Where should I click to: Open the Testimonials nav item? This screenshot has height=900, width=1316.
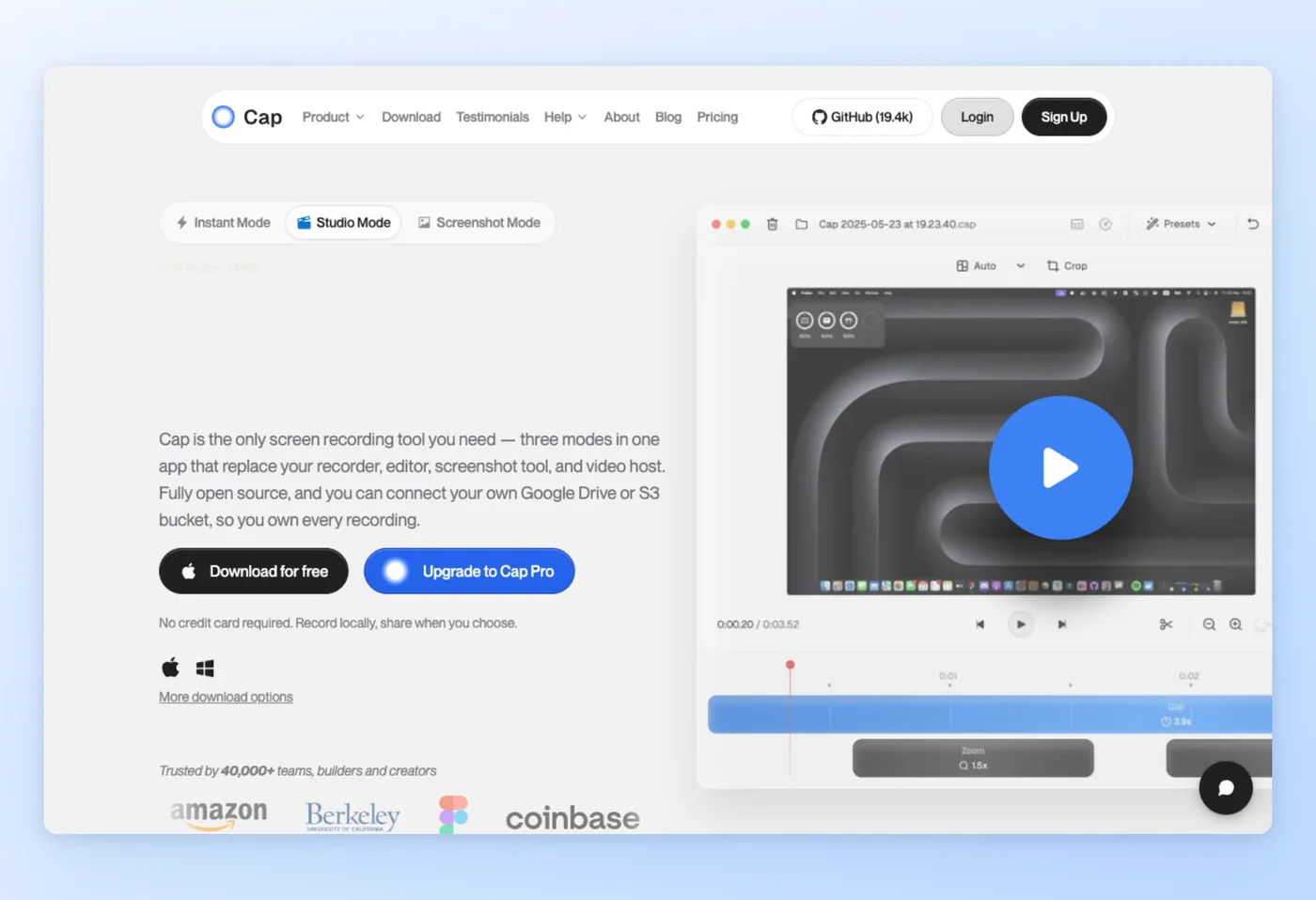[493, 117]
